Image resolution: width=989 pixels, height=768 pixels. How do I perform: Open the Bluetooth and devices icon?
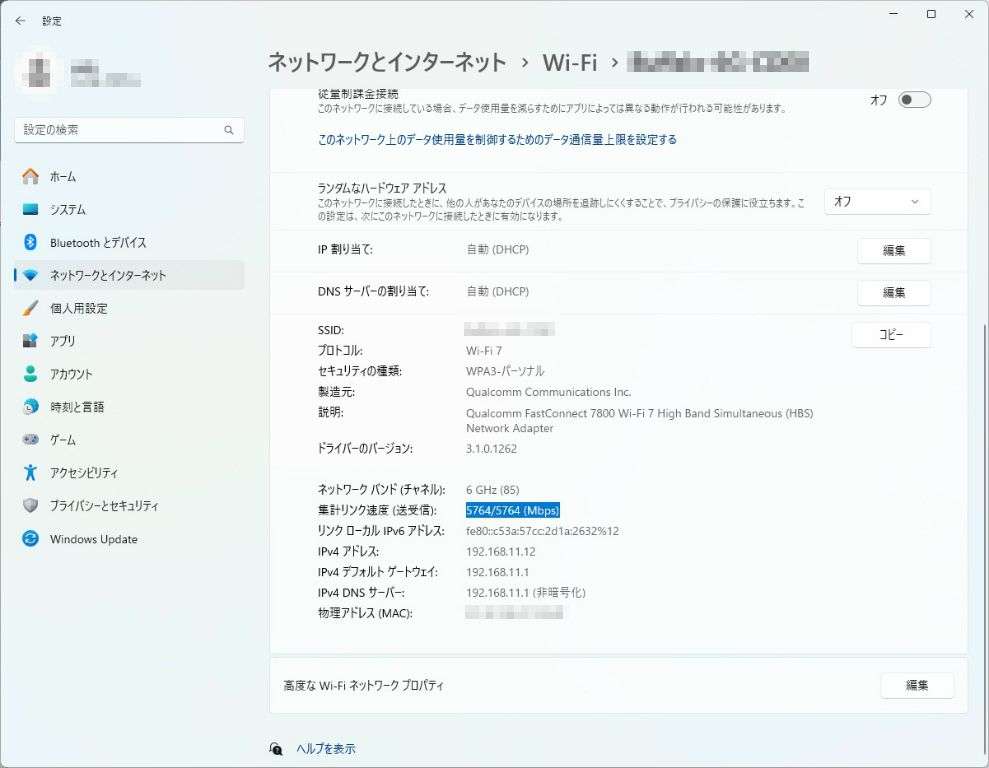(30, 243)
